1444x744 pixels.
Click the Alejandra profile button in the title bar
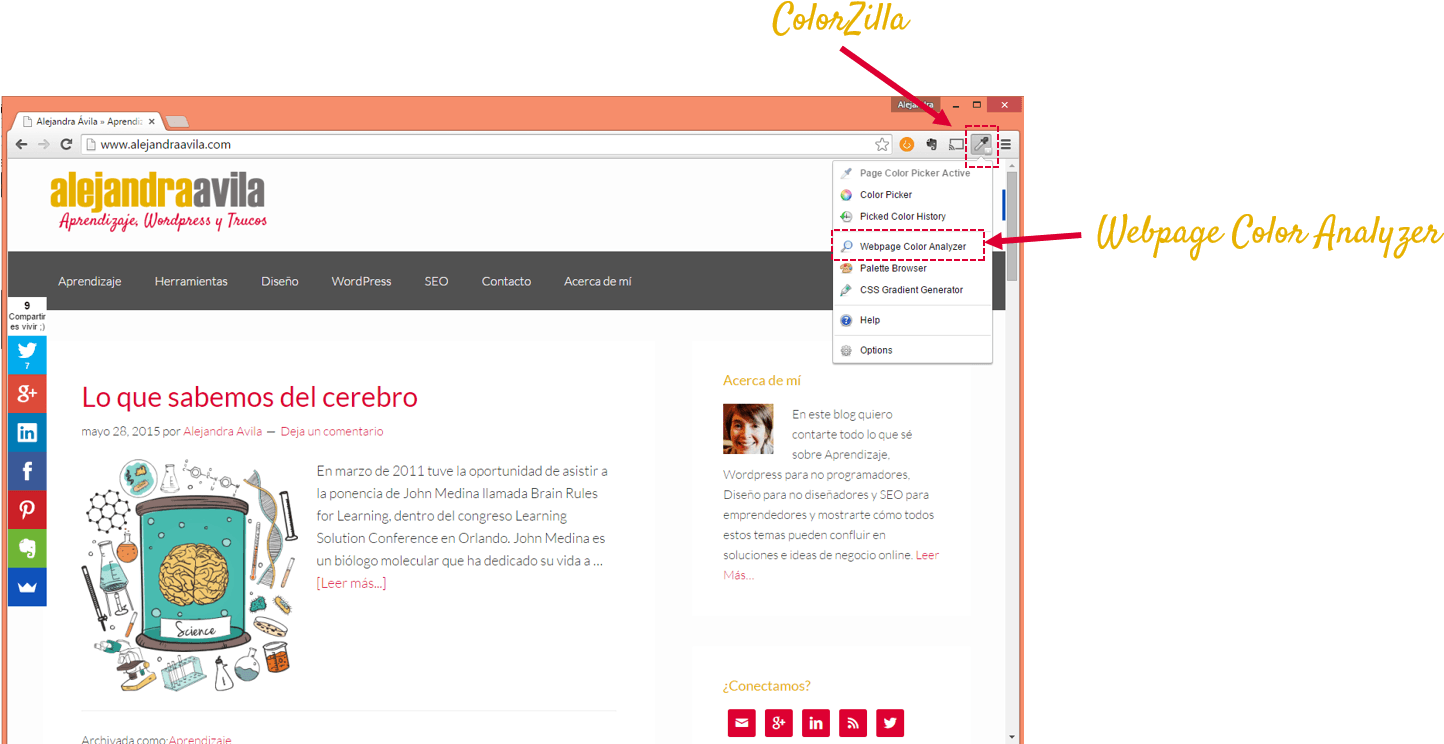(916, 104)
